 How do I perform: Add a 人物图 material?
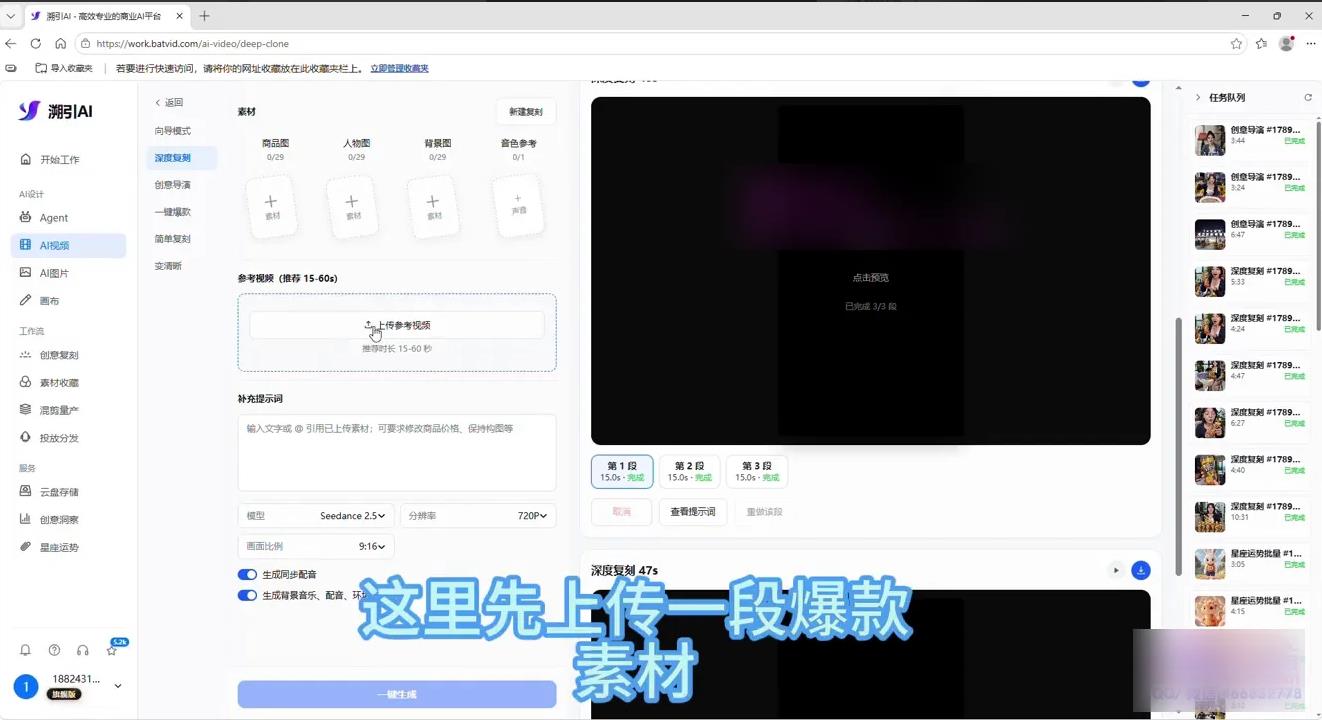pos(352,207)
